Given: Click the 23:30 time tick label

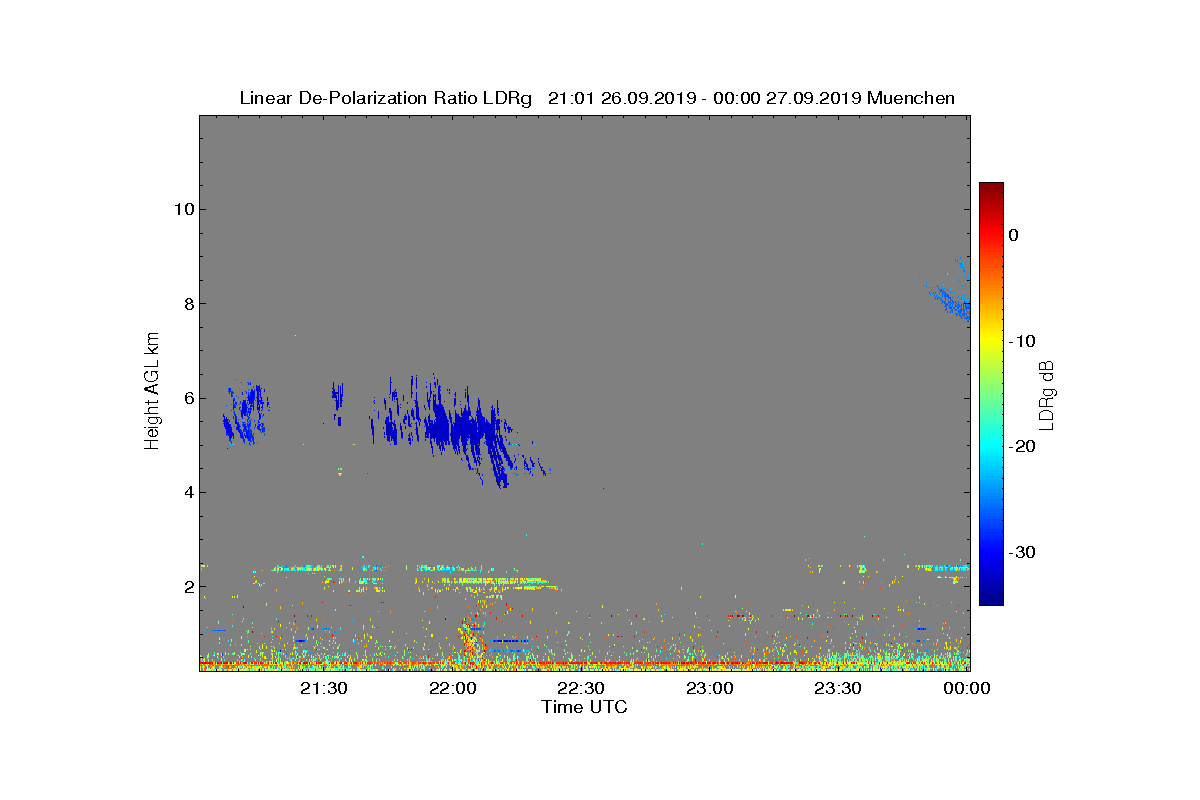Looking at the screenshot, I should pyautogui.click(x=838, y=688).
